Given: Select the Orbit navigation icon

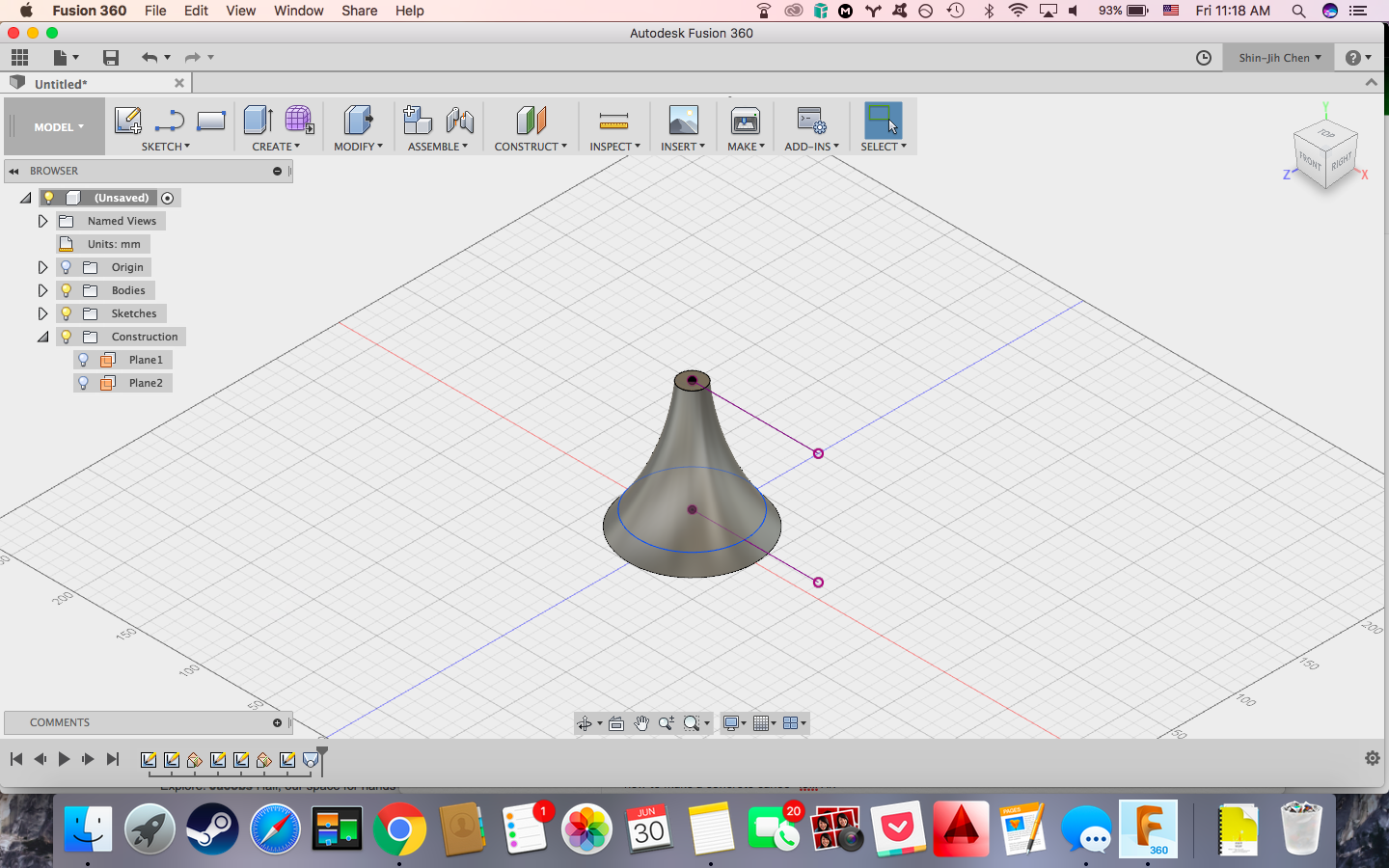Looking at the screenshot, I should [x=585, y=723].
